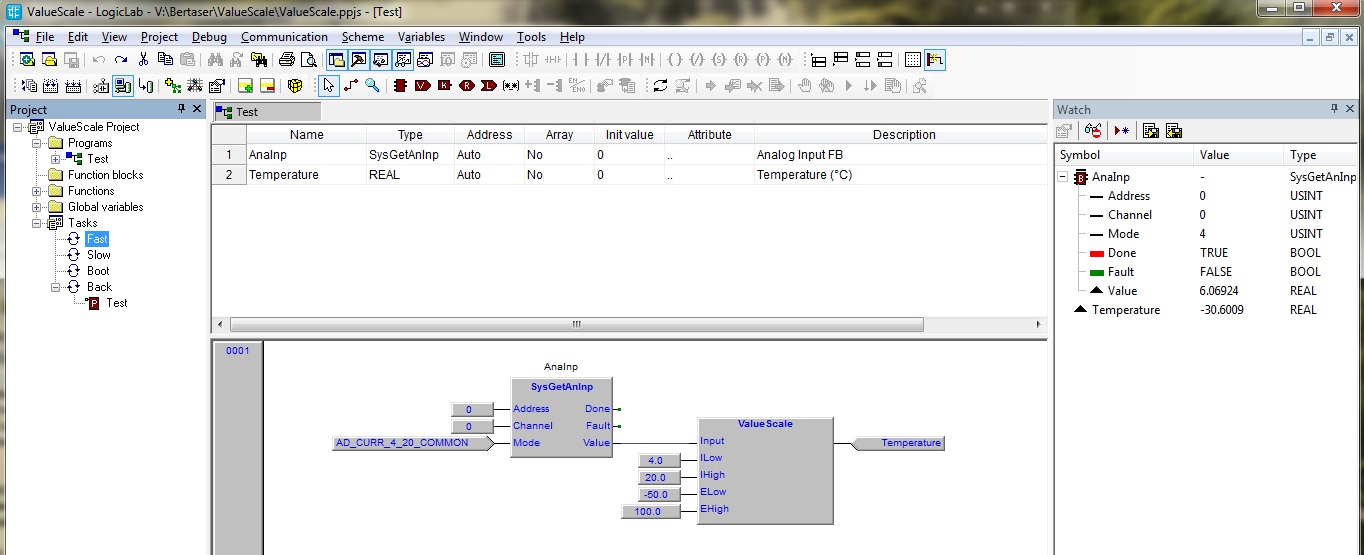Screen dimensions: 1364x555
Task: Click the Copy icon in toolbar
Action: [165, 60]
